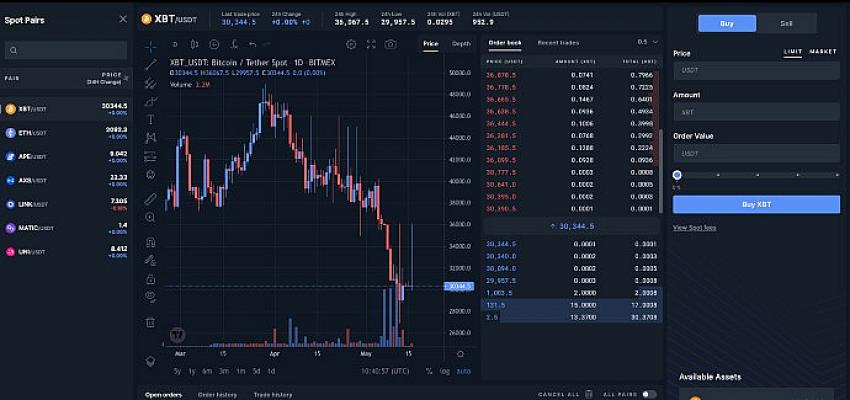Select the text annotation tool
Viewport: 850px width, 400px height.
[x=151, y=119]
